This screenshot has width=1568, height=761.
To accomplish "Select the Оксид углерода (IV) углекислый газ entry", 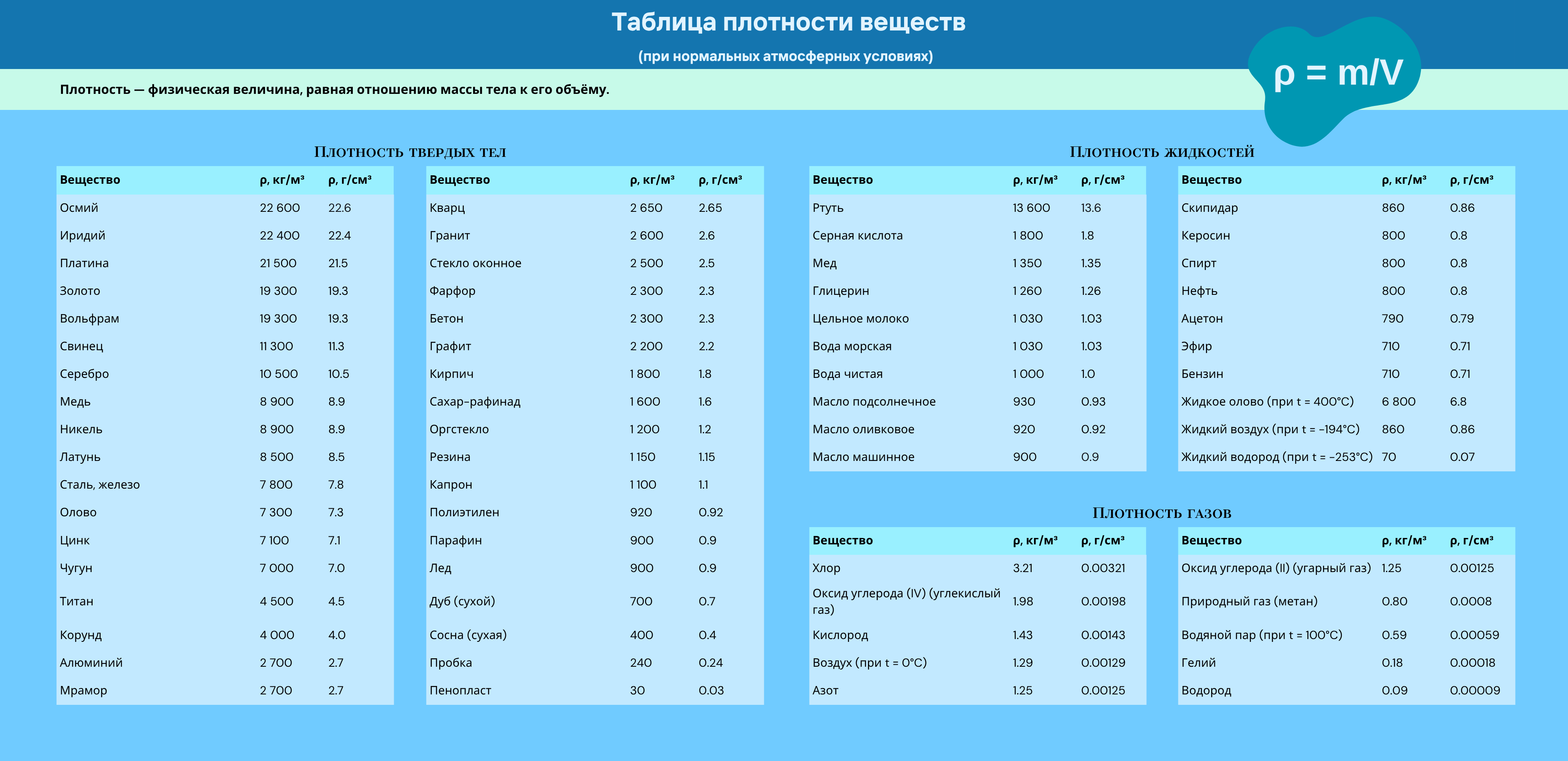I will (907, 601).
